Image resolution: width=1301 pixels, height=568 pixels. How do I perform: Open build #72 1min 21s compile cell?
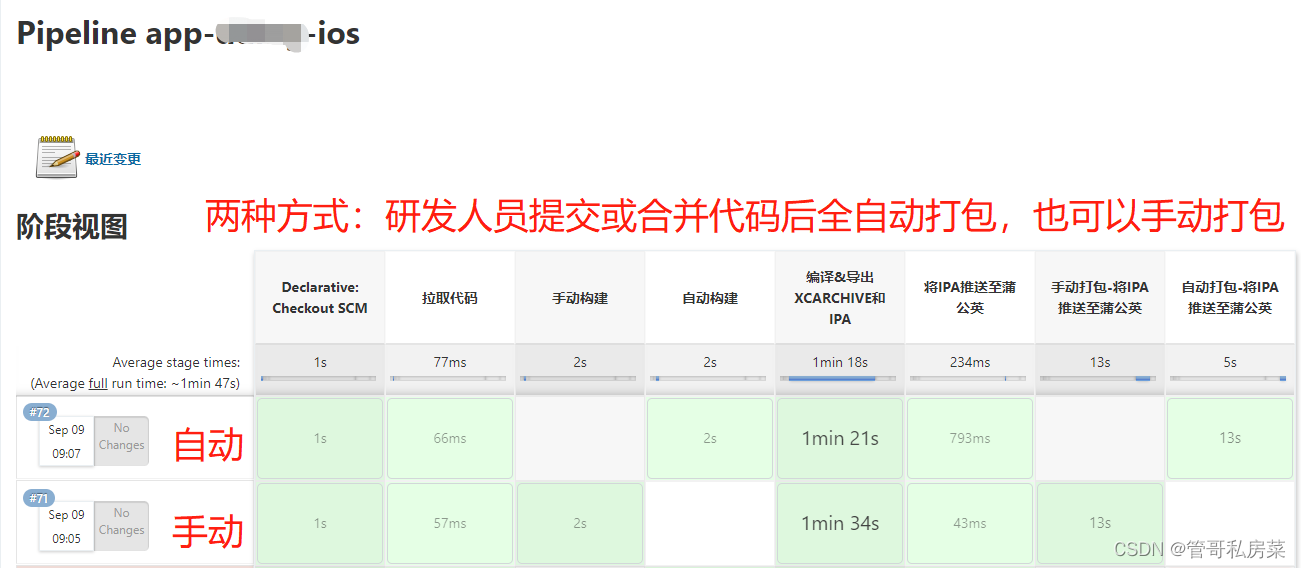point(840,438)
